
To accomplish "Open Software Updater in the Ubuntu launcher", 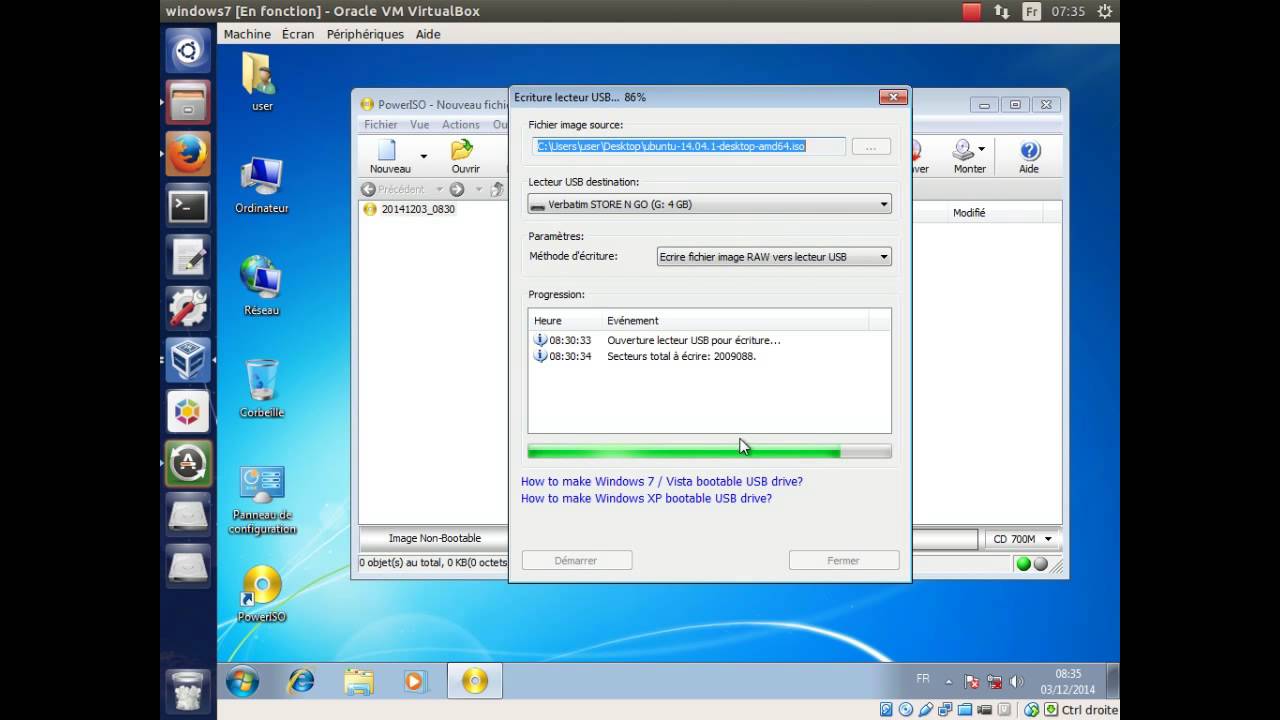I will point(188,463).
